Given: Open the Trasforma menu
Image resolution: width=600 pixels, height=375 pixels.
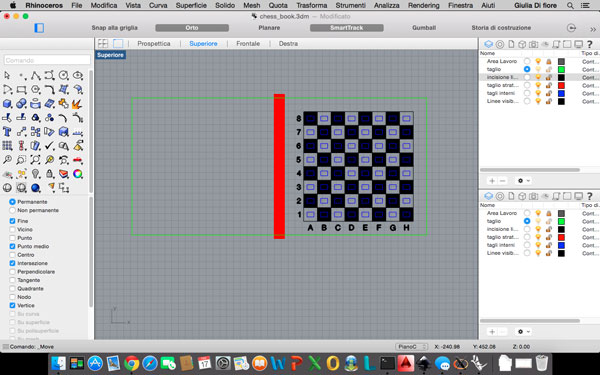Looking at the screenshot, I should coord(311,5).
